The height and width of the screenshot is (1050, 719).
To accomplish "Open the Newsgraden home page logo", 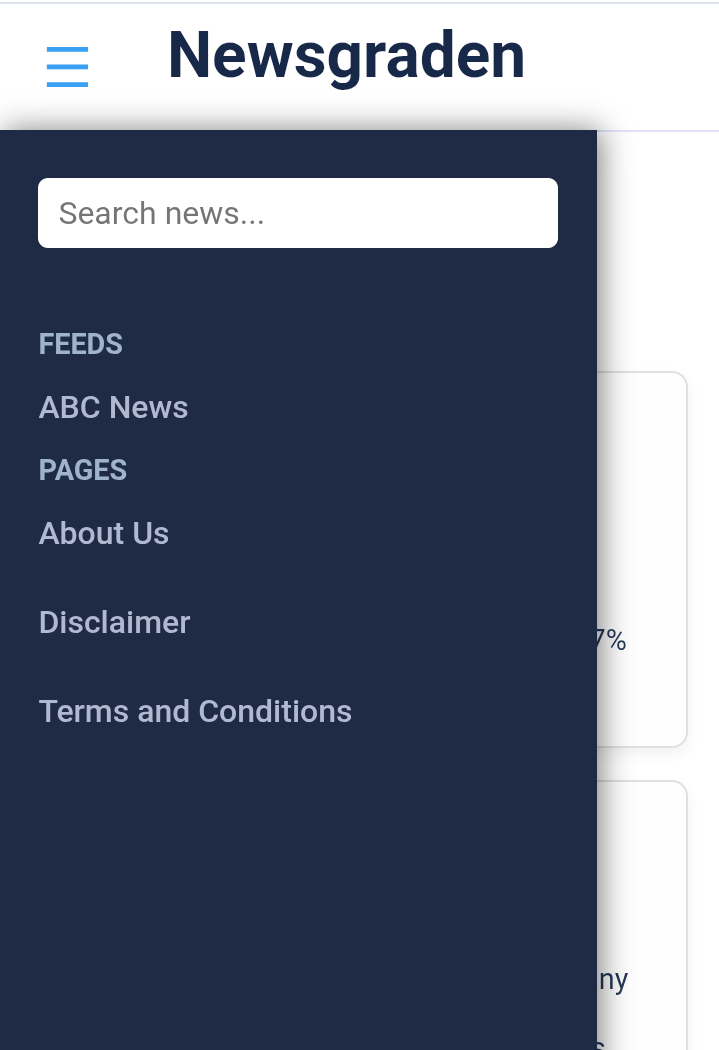I will click(345, 57).
